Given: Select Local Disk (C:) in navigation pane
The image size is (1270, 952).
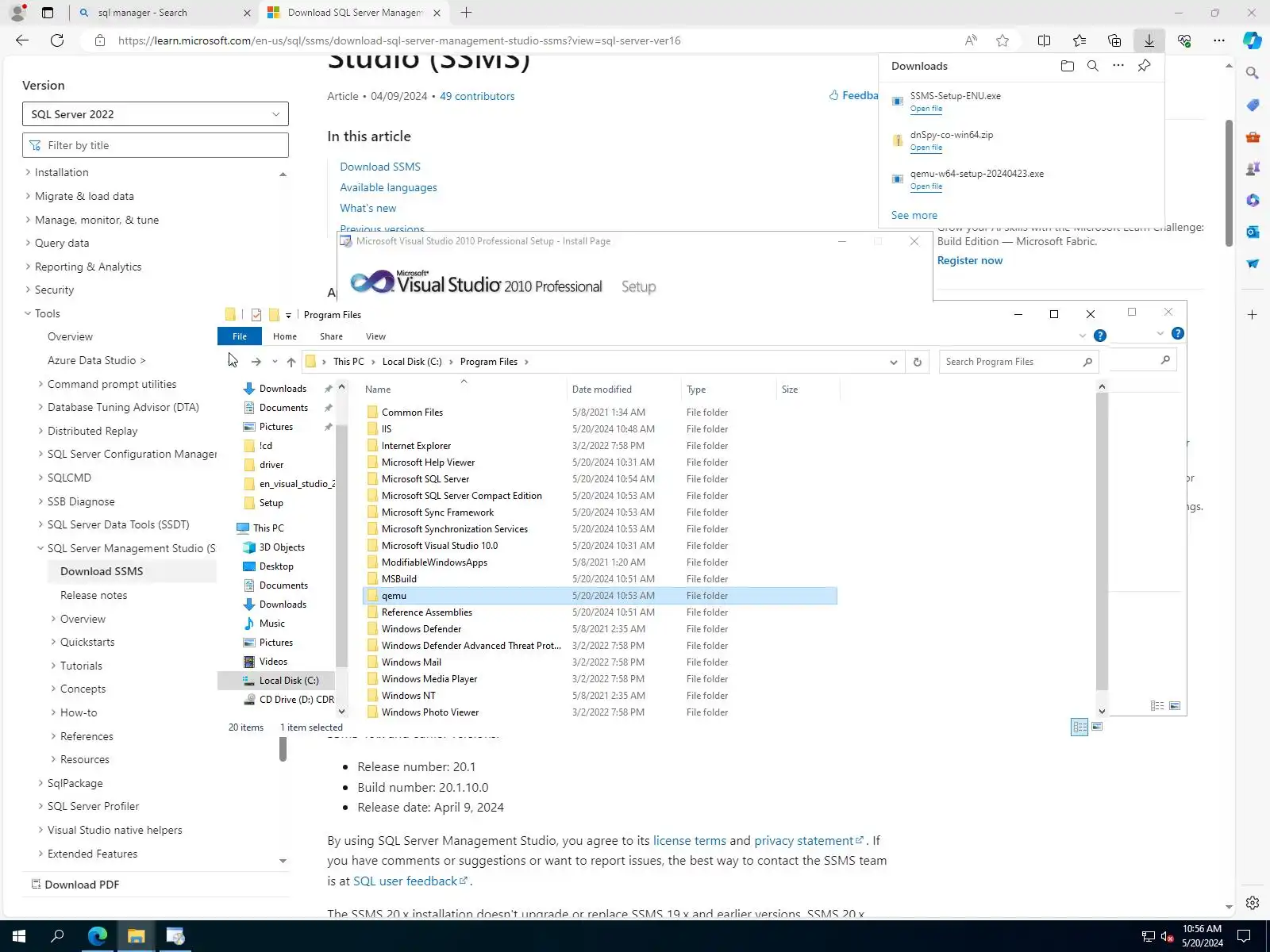Looking at the screenshot, I should click(288, 681).
